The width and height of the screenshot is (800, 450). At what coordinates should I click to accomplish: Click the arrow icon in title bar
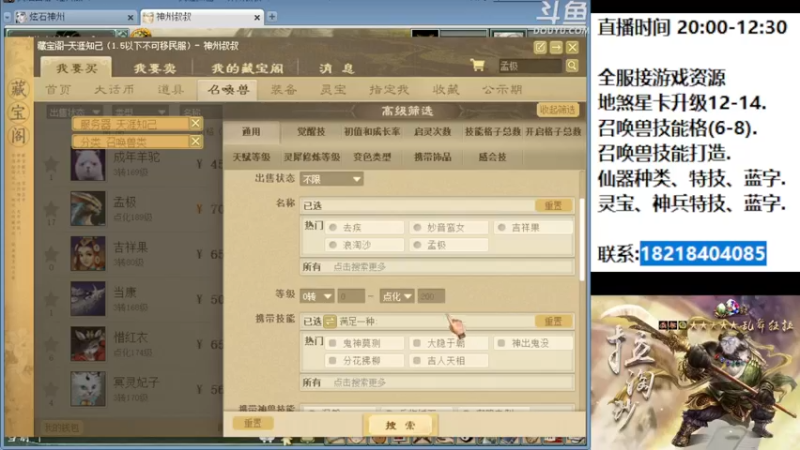(556, 47)
